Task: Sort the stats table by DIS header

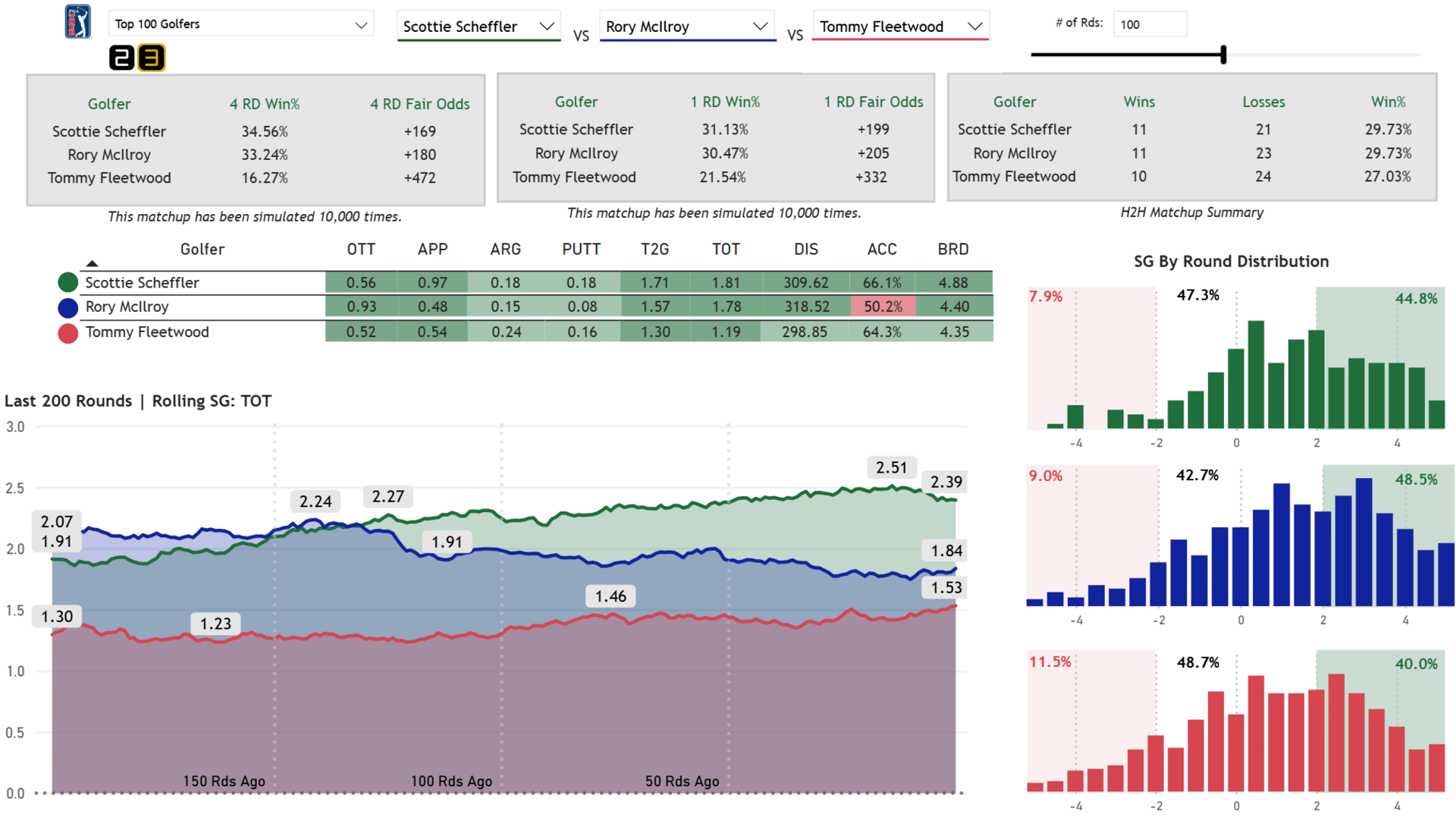Action: tap(805, 250)
